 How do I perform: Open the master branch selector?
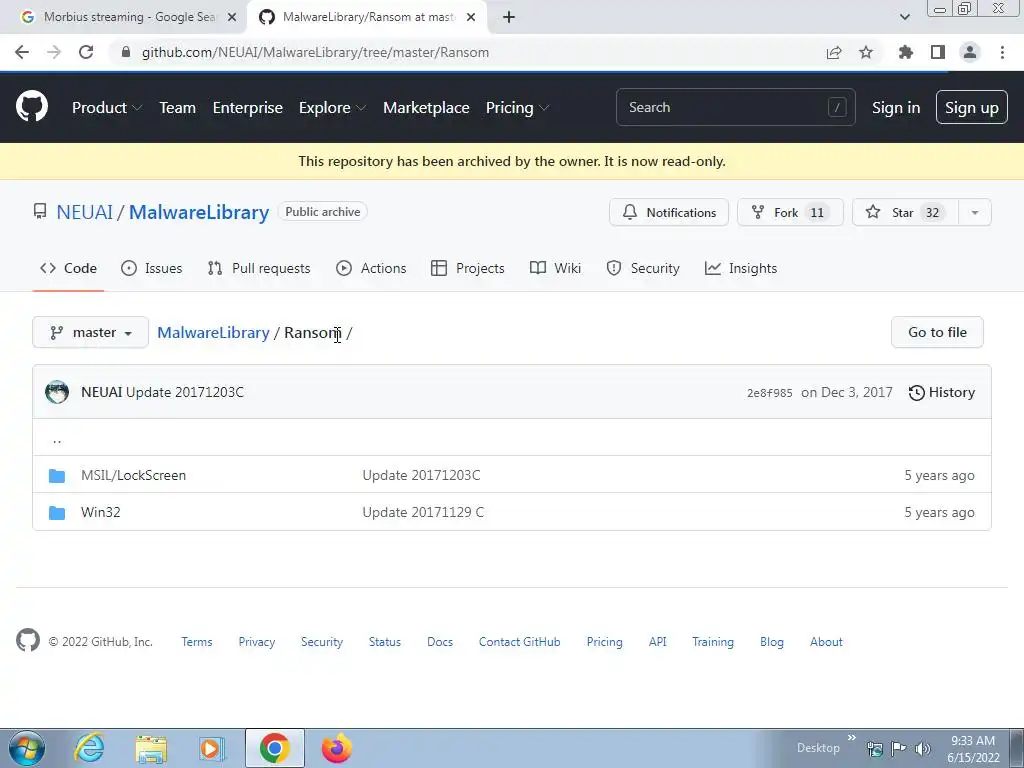[x=91, y=332]
